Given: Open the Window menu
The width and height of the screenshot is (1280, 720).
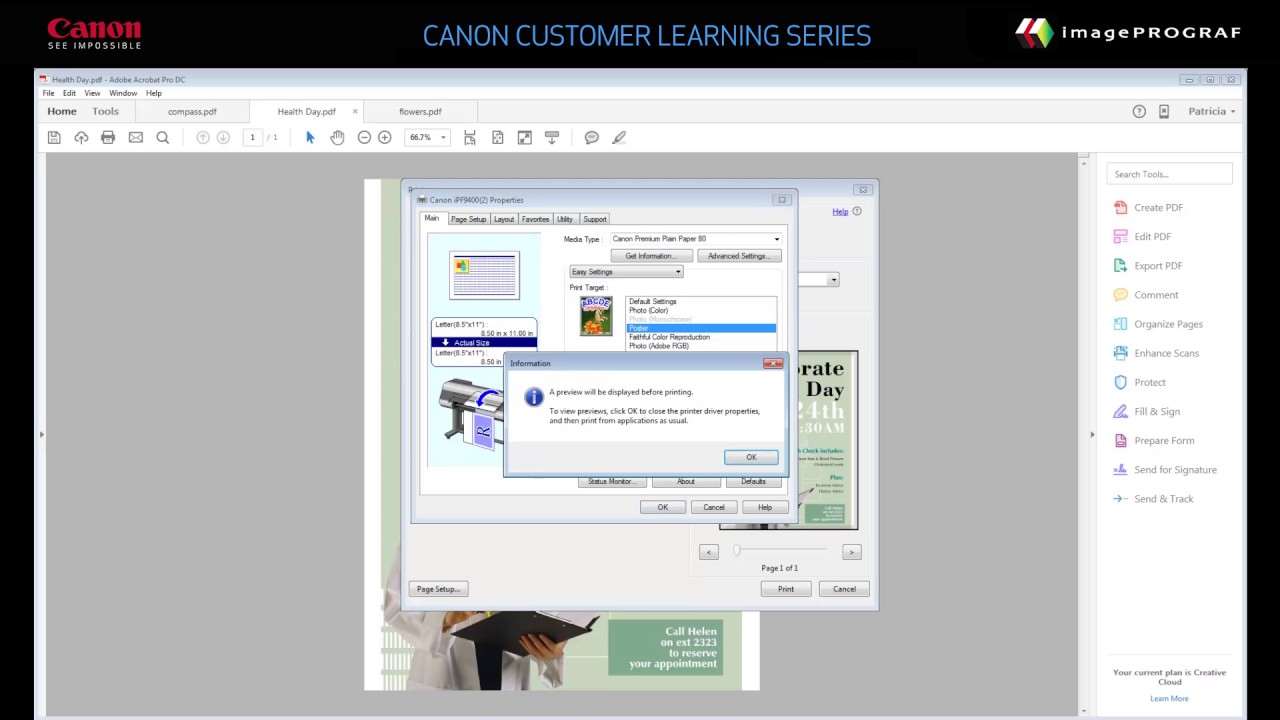Looking at the screenshot, I should coord(123,93).
